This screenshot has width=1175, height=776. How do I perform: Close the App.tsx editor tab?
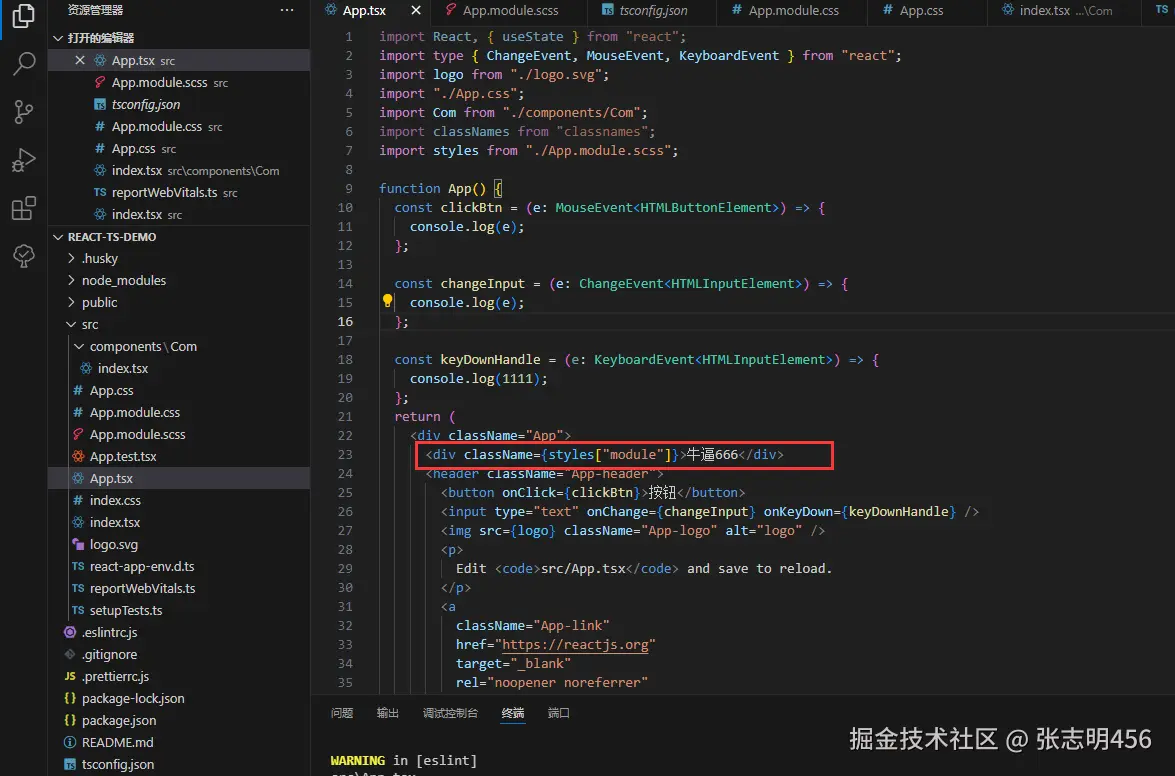tap(416, 10)
